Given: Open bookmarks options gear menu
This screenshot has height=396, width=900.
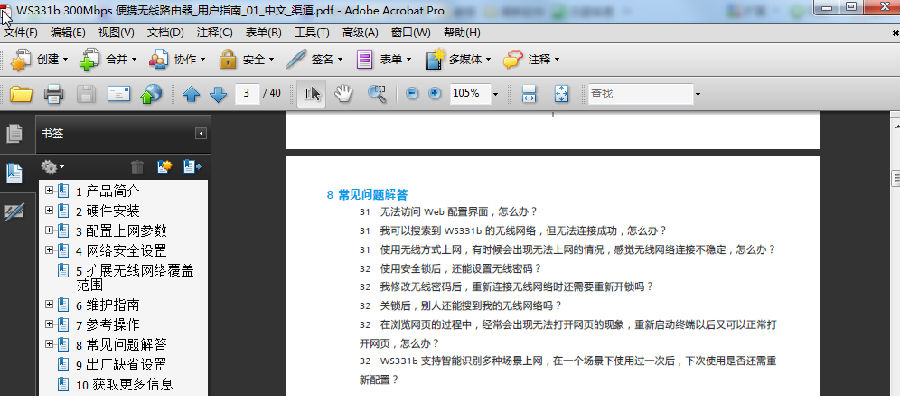Looking at the screenshot, I should pos(52,167).
